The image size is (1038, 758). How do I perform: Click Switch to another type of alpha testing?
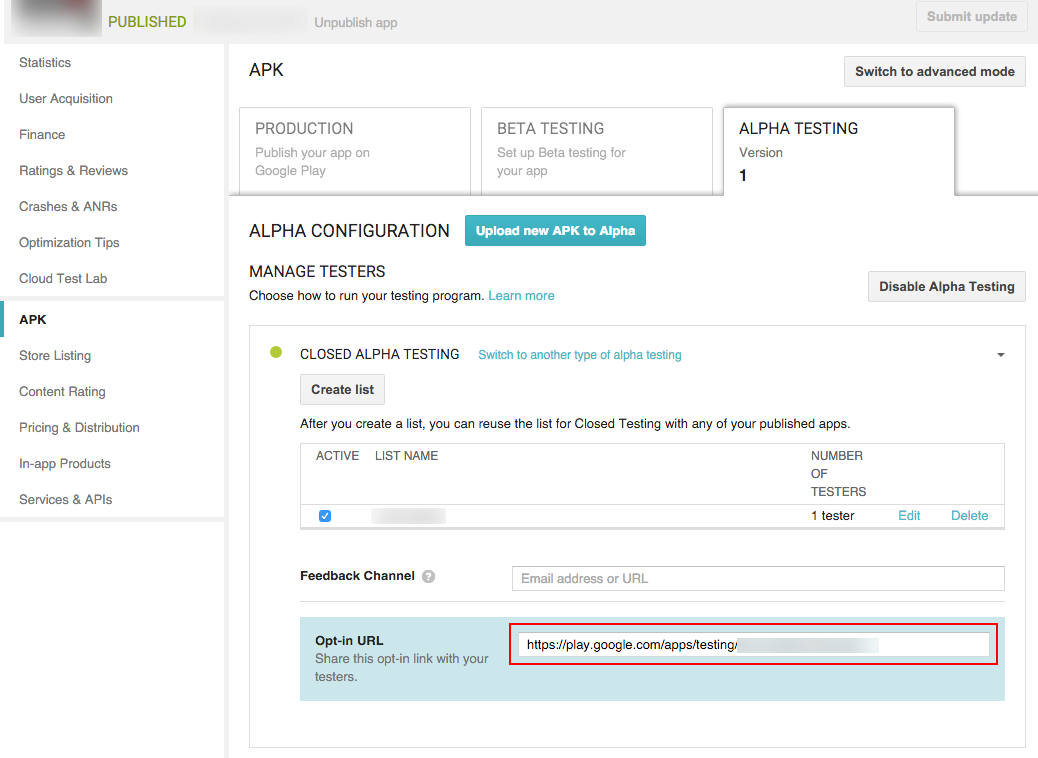[x=579, y=355]
